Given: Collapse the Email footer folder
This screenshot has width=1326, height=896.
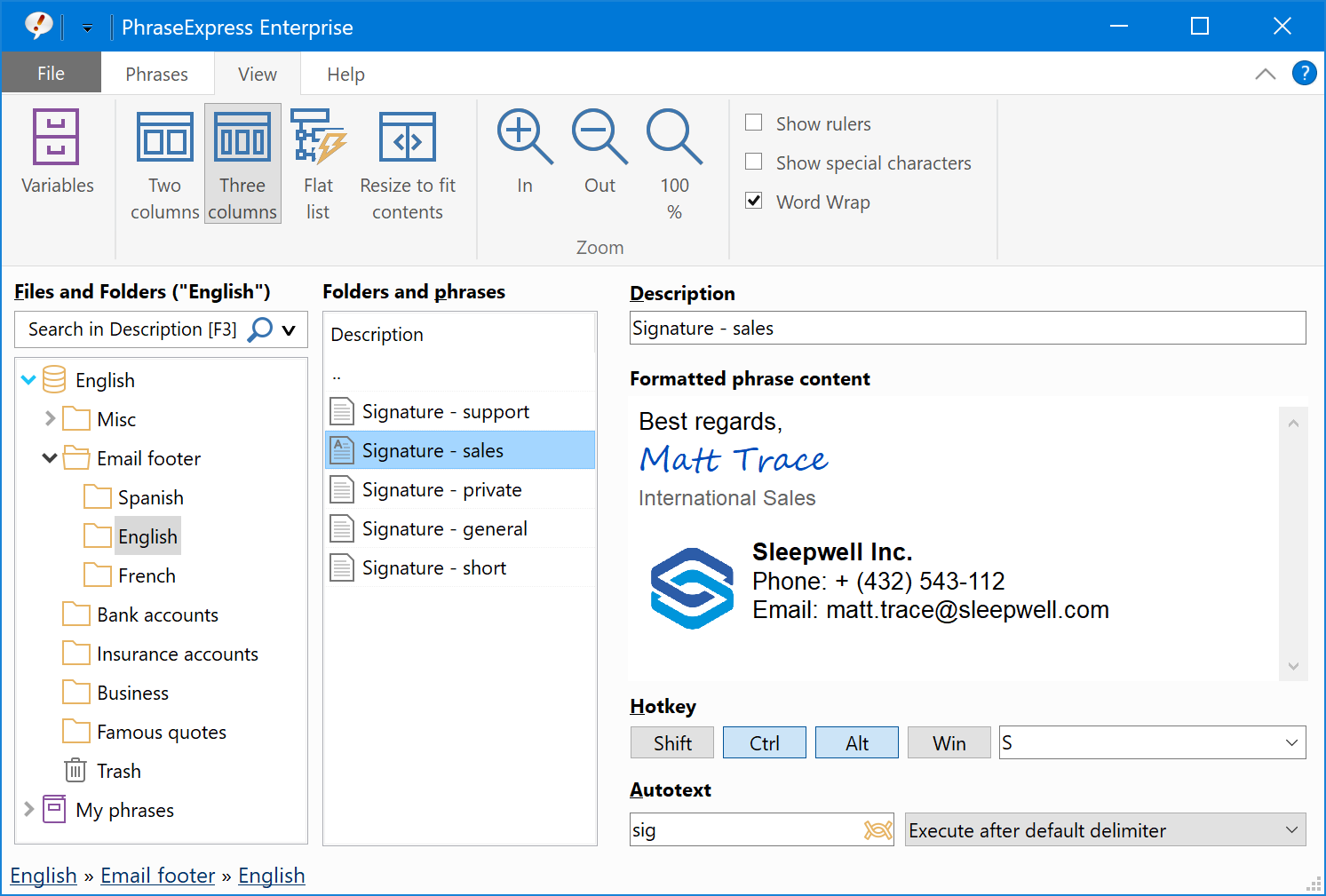Looking at the screenshot, I should [50, 458].
